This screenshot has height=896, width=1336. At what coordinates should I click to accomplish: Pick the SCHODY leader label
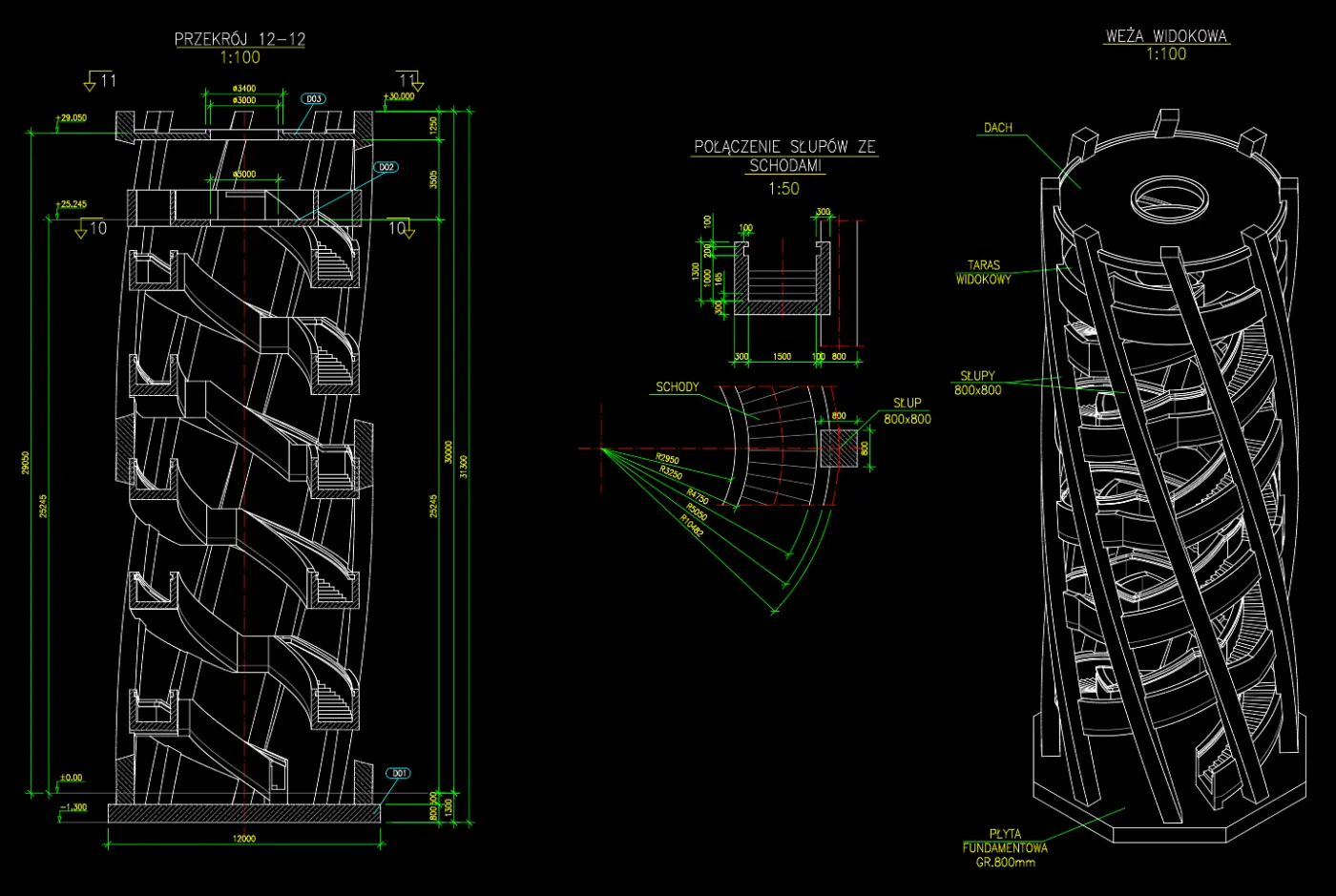coord(678,387)
